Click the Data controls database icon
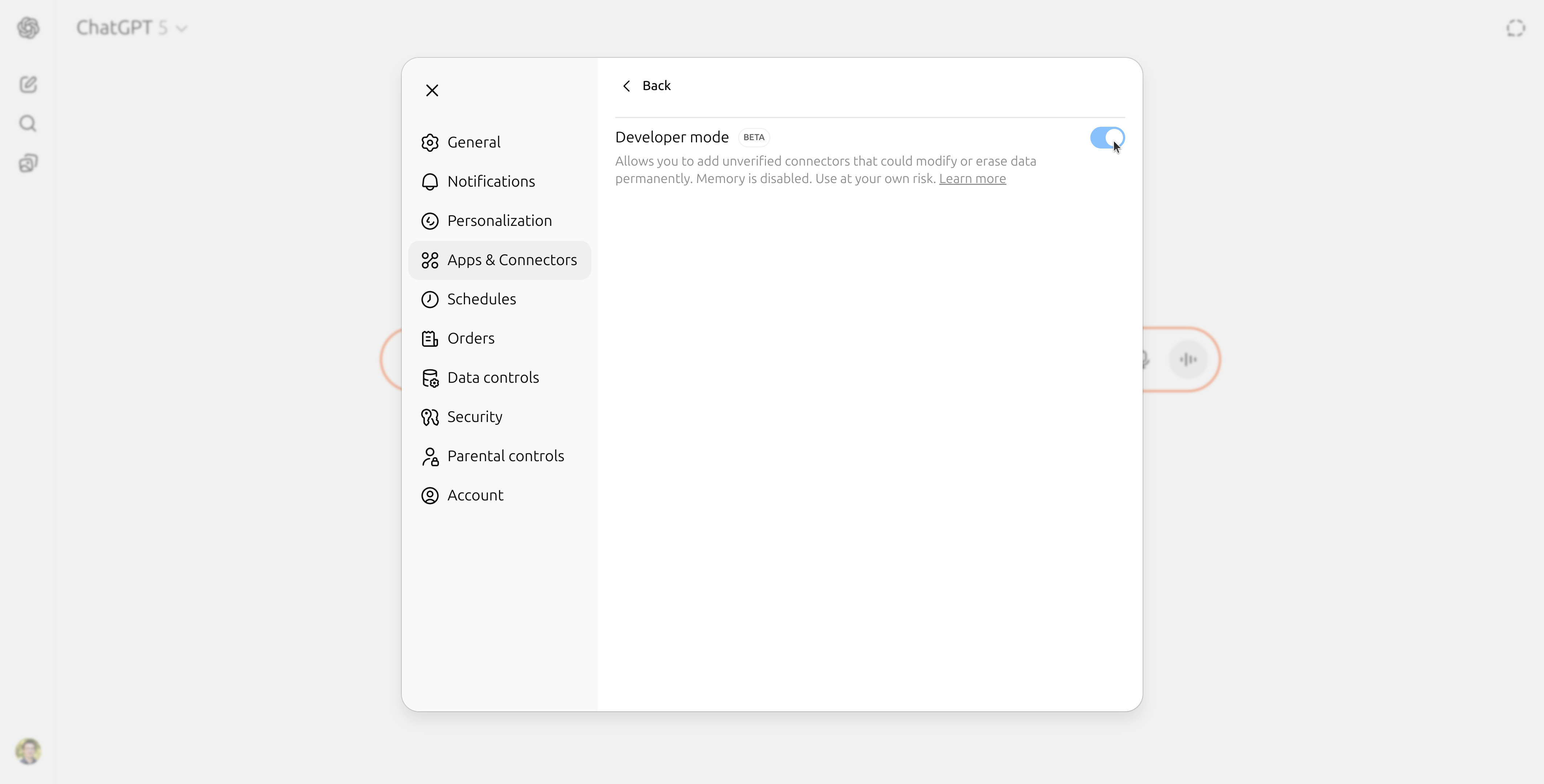 [430, 378]
